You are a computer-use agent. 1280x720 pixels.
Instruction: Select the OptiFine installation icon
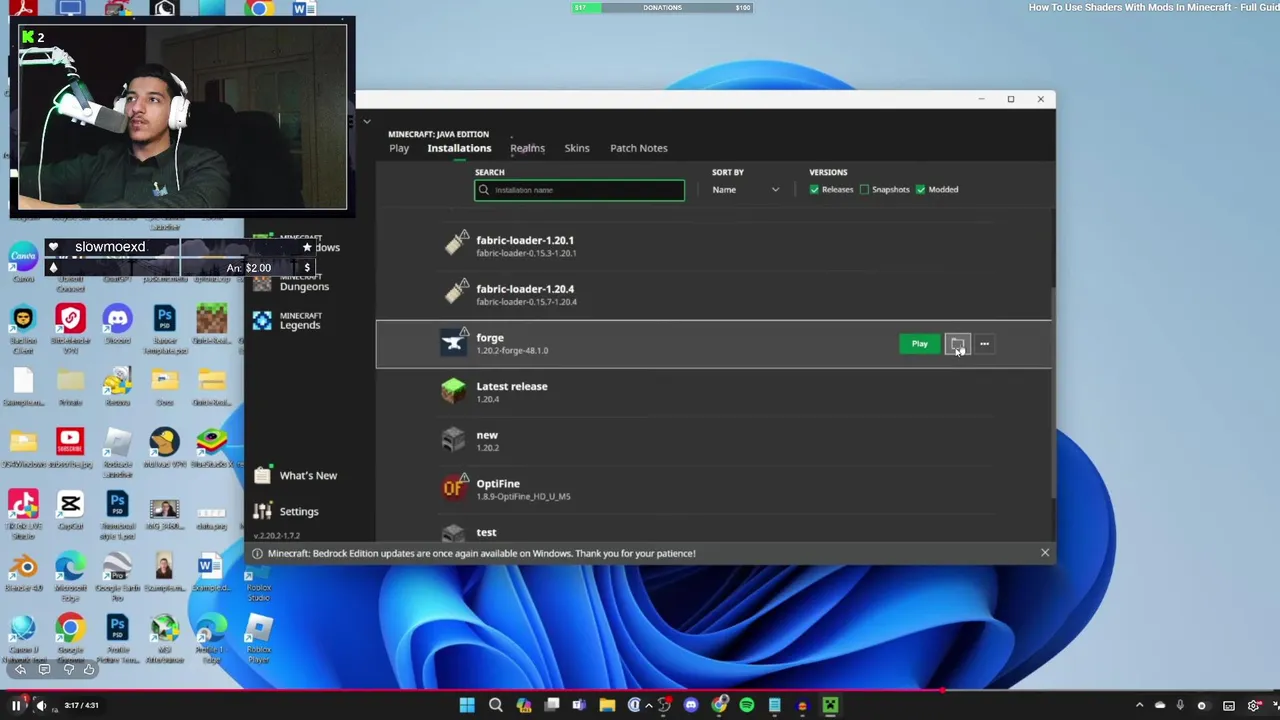453,488
